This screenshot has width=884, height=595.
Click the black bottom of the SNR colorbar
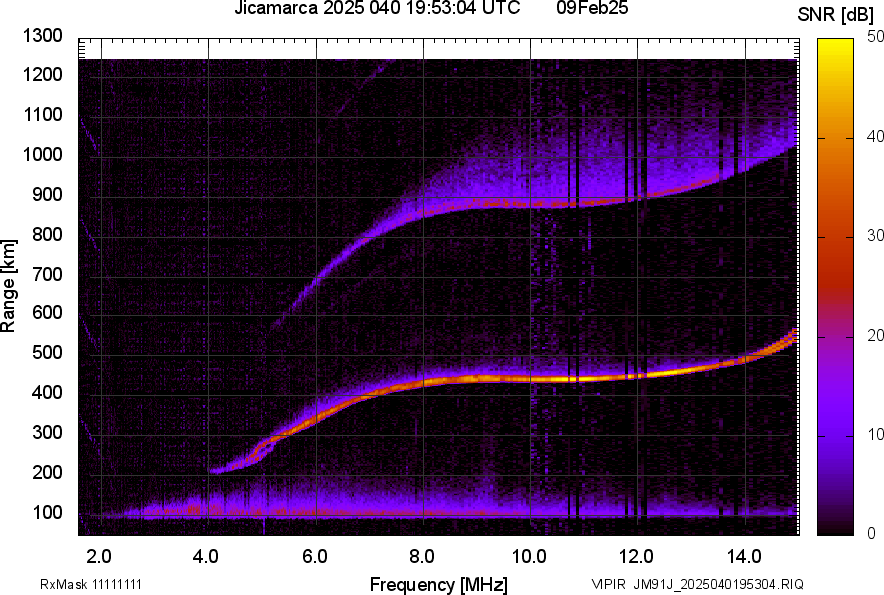(x=836, y=527)
